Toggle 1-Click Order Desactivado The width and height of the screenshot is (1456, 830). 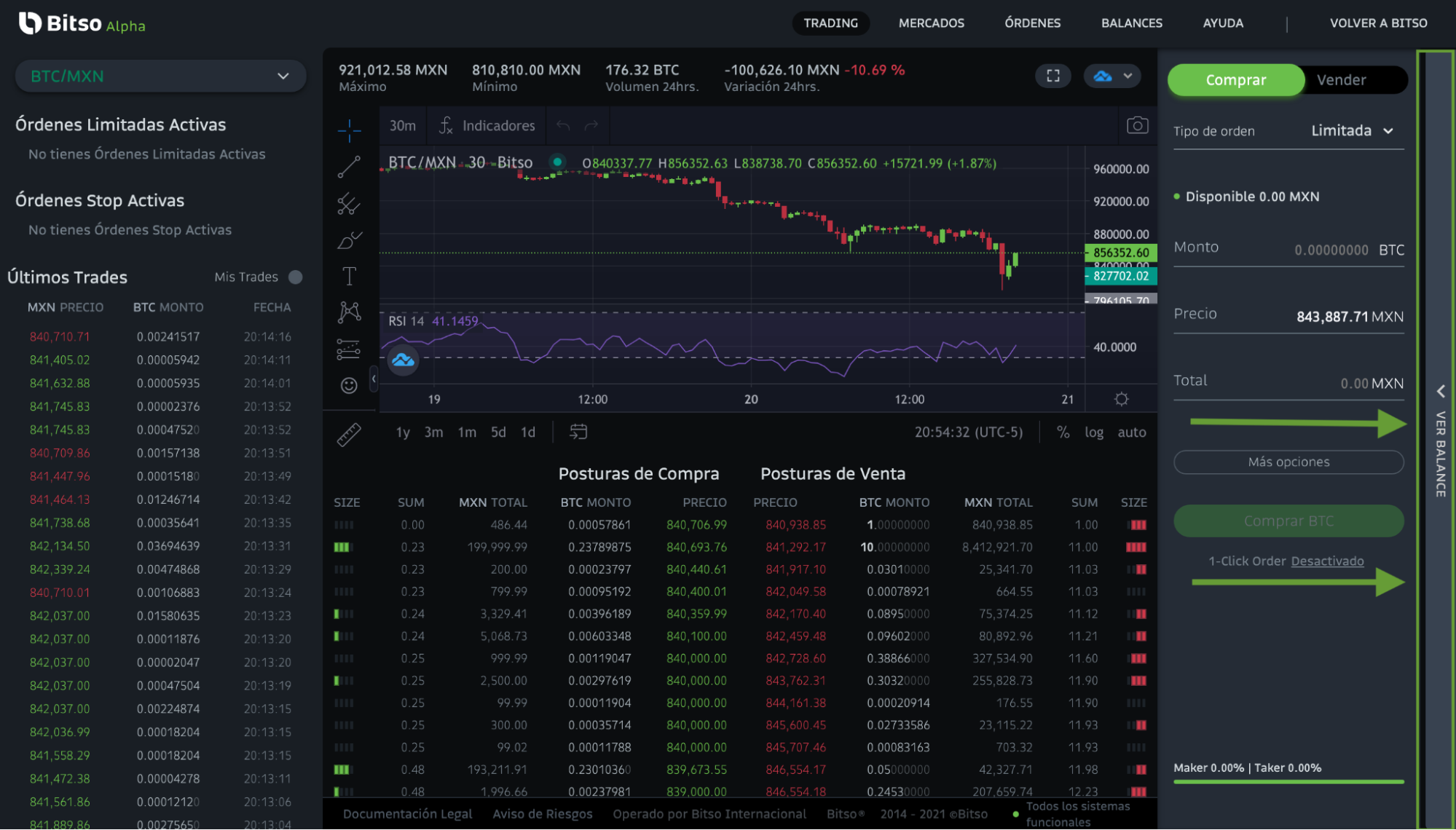pyautogui.click(x=1327, y=561)
